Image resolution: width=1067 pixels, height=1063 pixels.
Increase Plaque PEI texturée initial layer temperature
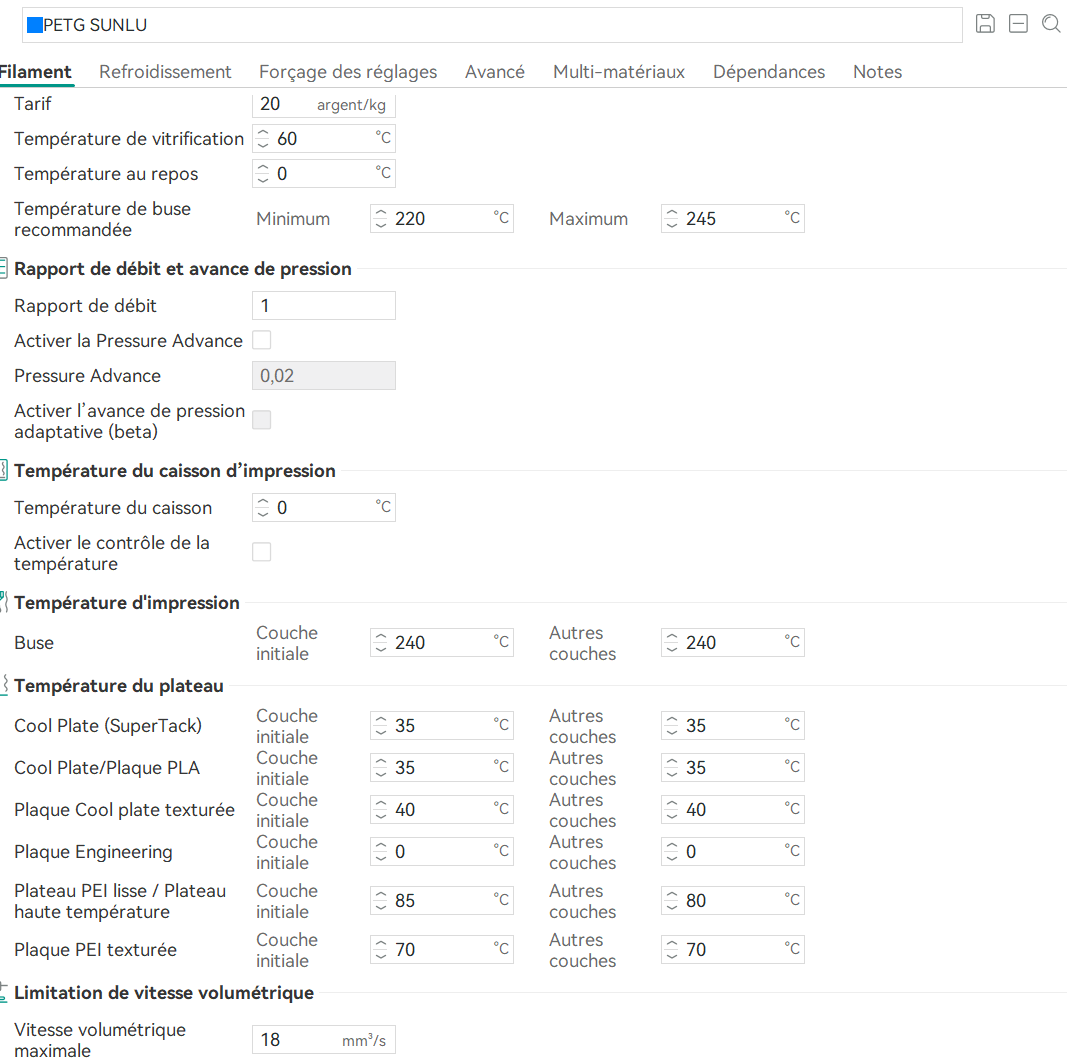[381, 944]
